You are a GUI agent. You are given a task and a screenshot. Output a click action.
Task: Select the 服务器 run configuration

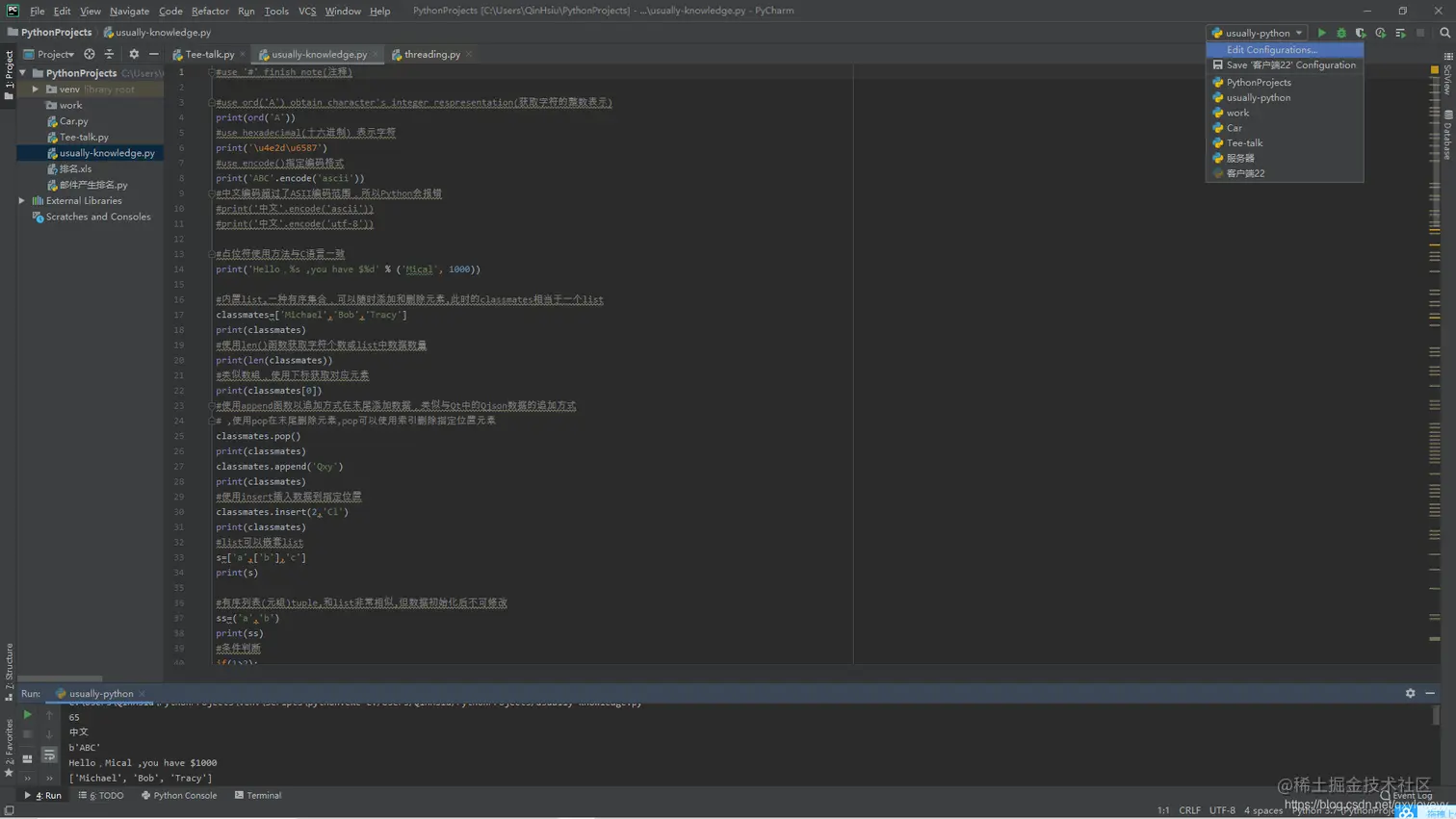pyautogui.click(x=1285, y=158)
